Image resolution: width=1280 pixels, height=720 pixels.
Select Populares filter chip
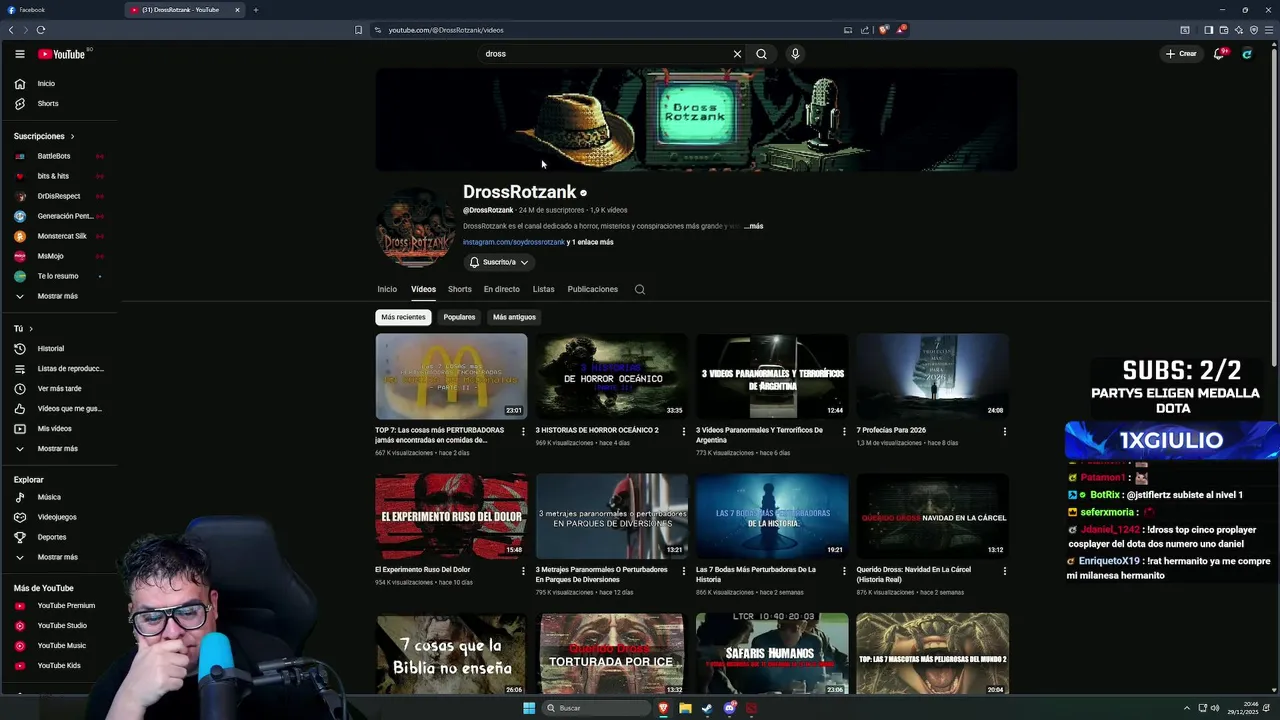(x=459, y=317)
